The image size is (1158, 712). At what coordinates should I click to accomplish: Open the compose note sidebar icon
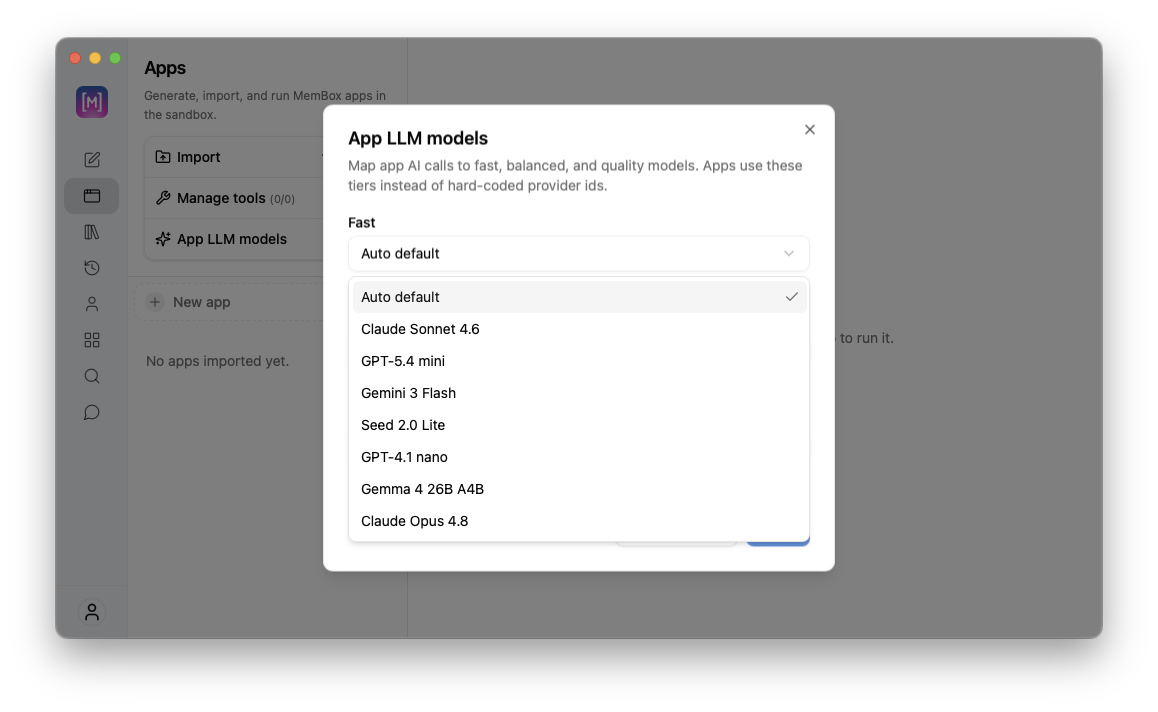[92, 160]
